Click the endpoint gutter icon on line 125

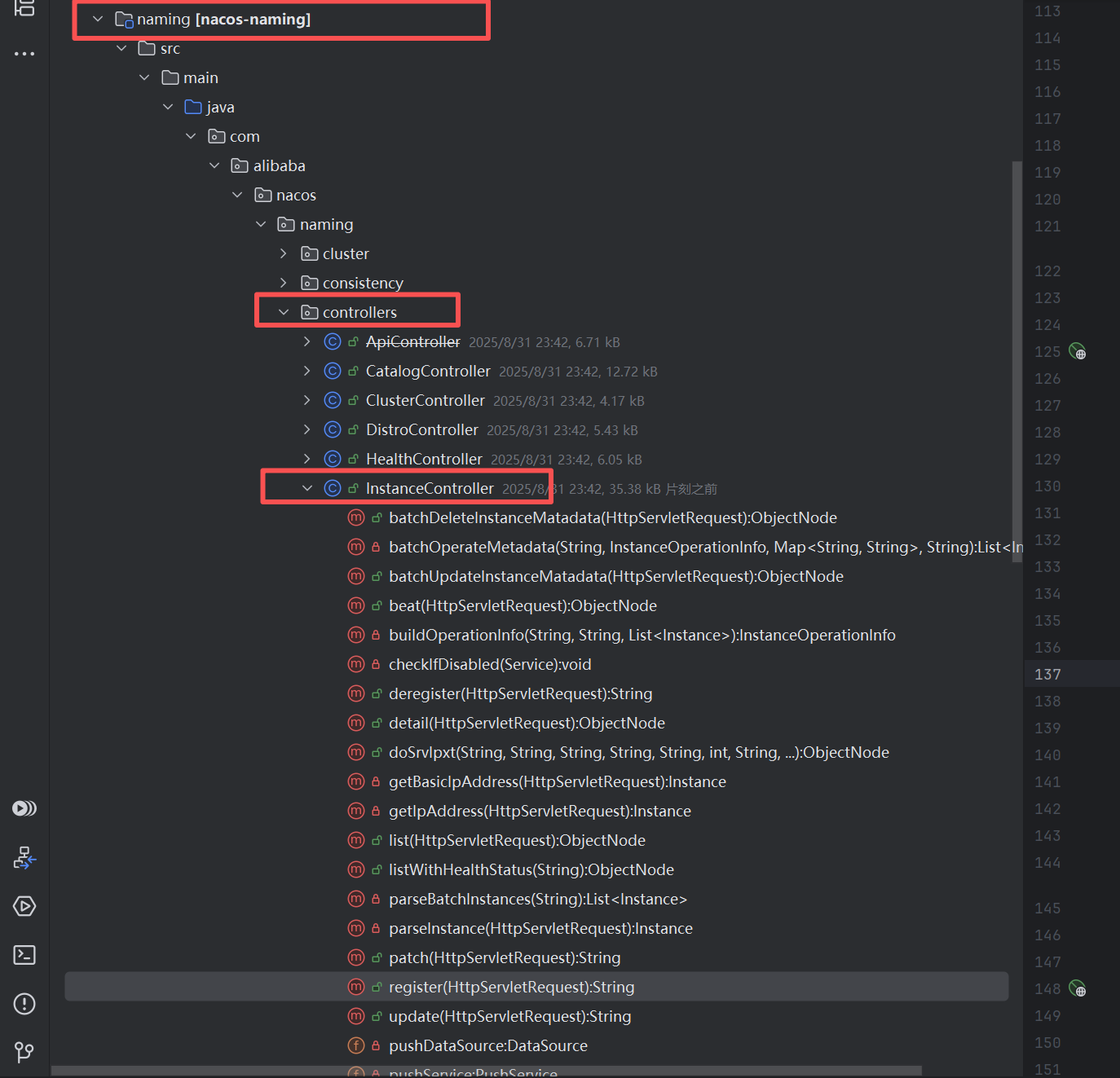(x=1077, y=352)
